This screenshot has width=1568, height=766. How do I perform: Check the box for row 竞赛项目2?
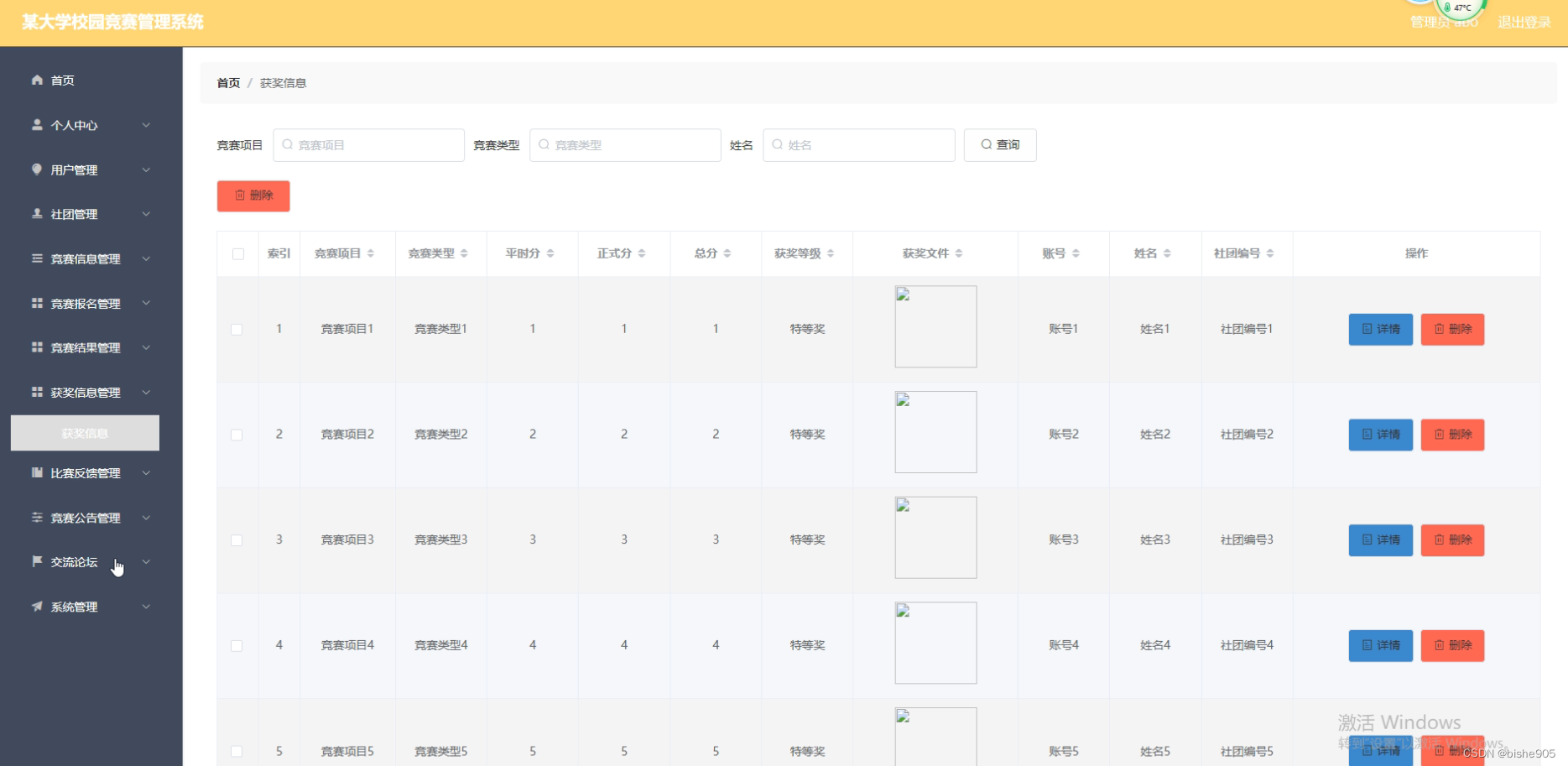pos(237,435)
